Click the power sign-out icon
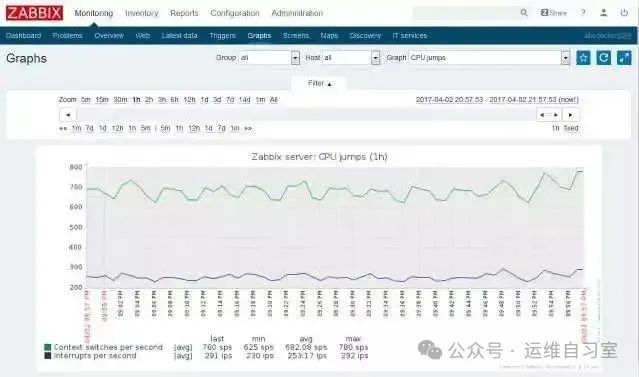Screen dimensions: 639x377 pyautogui.click(x=624, y=13)
